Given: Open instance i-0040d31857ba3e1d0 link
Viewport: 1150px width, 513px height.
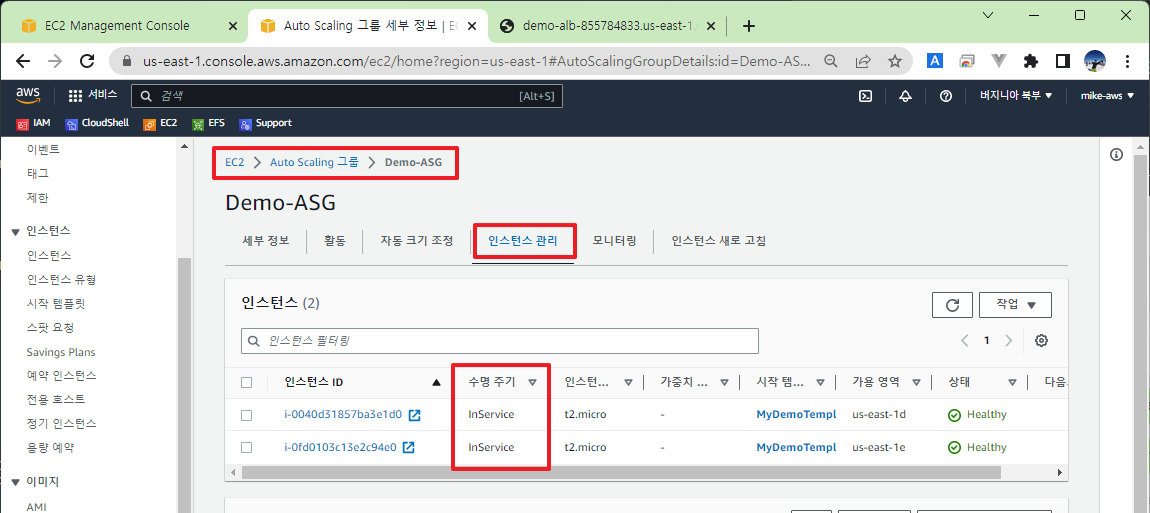Looking at the screenshot, I should click(343, 415).
